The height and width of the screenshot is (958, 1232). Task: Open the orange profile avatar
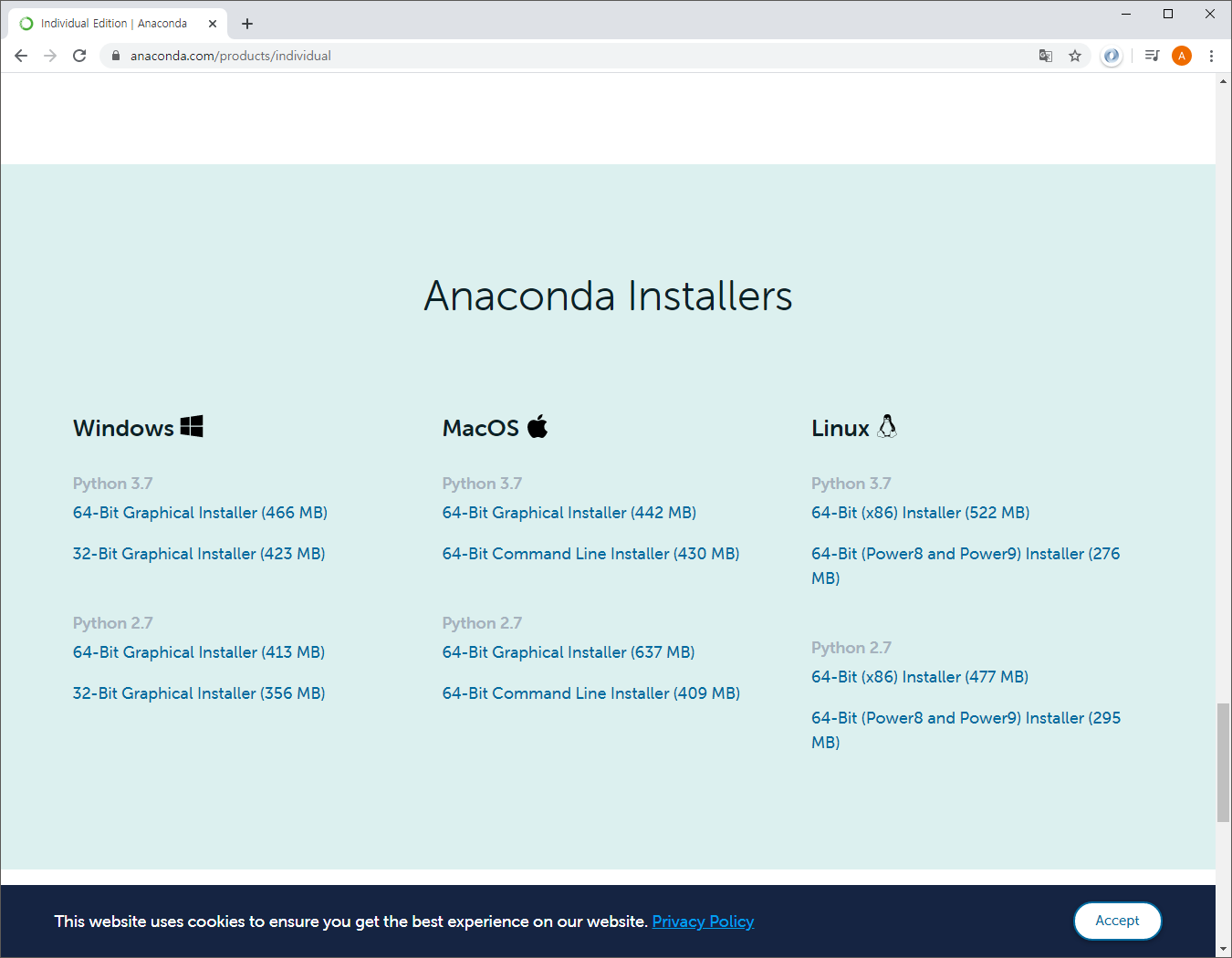click(x=1182, y=56)
